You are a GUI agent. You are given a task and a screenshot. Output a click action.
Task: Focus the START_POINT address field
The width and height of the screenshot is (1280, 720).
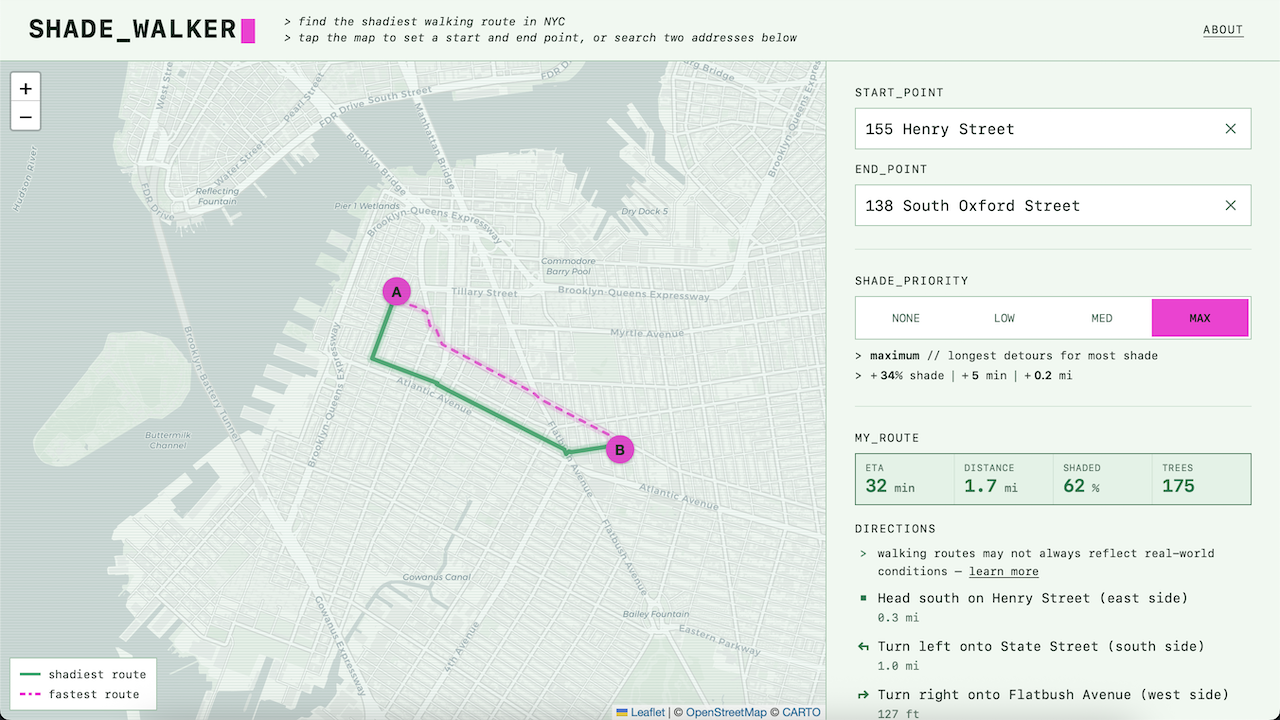pyautogui.click(x=1053, y=129)
